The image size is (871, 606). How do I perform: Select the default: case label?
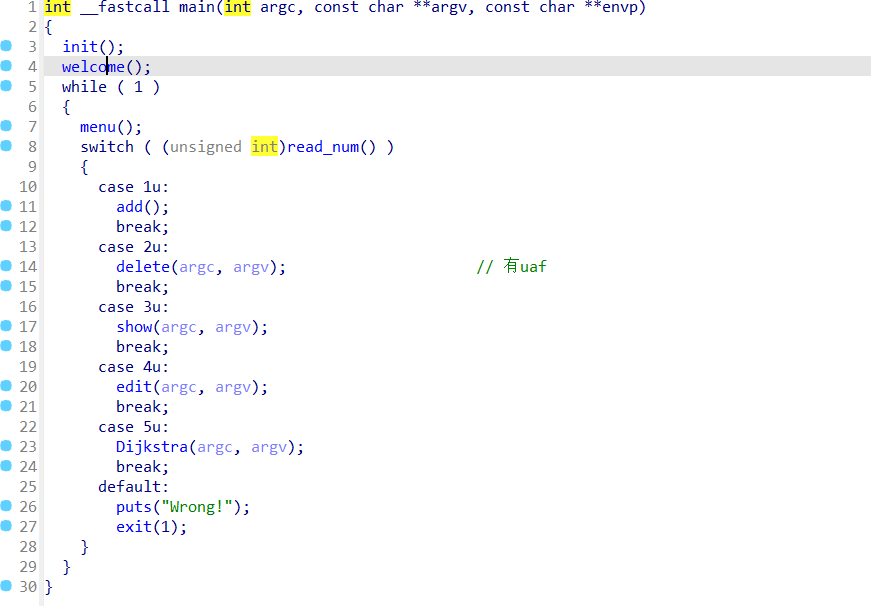[x=133, y=487]
